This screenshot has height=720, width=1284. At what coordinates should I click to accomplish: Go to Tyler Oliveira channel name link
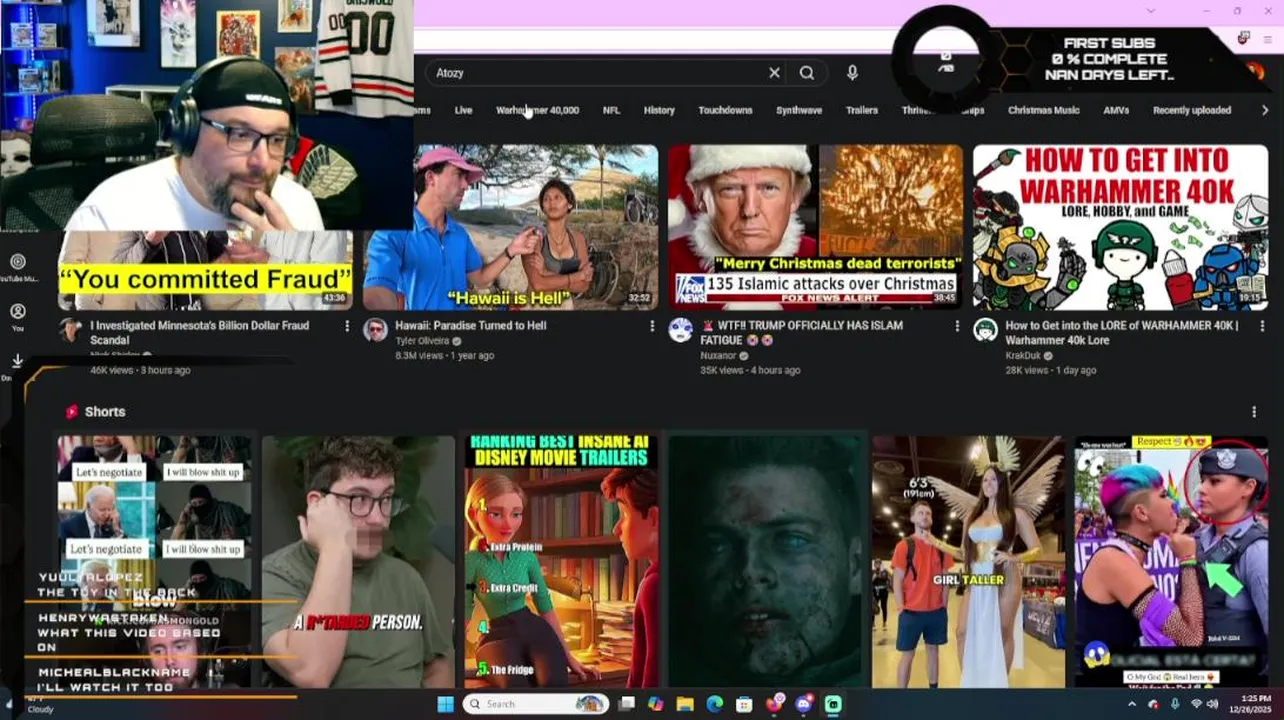point(422,341)
